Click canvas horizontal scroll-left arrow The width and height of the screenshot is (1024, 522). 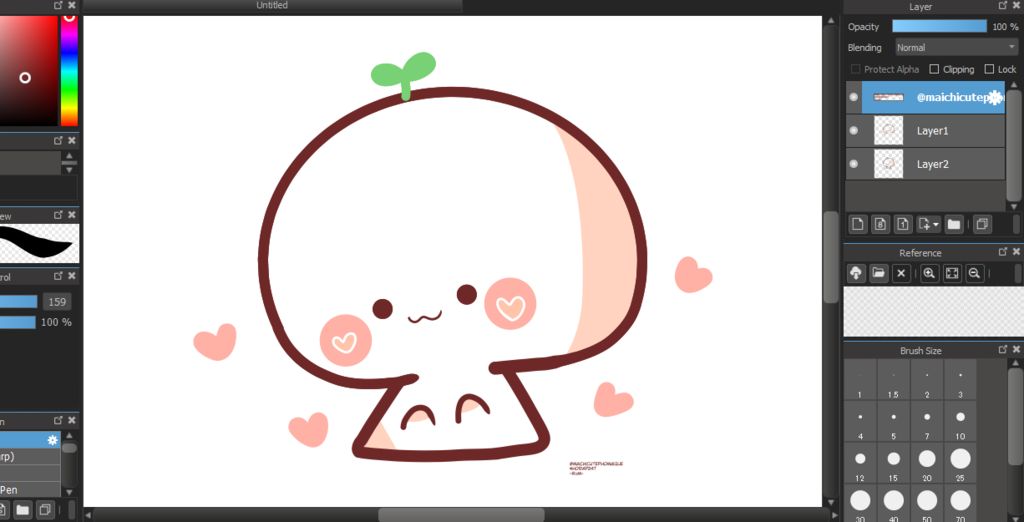pyautogui.click(x=90, y=515)
